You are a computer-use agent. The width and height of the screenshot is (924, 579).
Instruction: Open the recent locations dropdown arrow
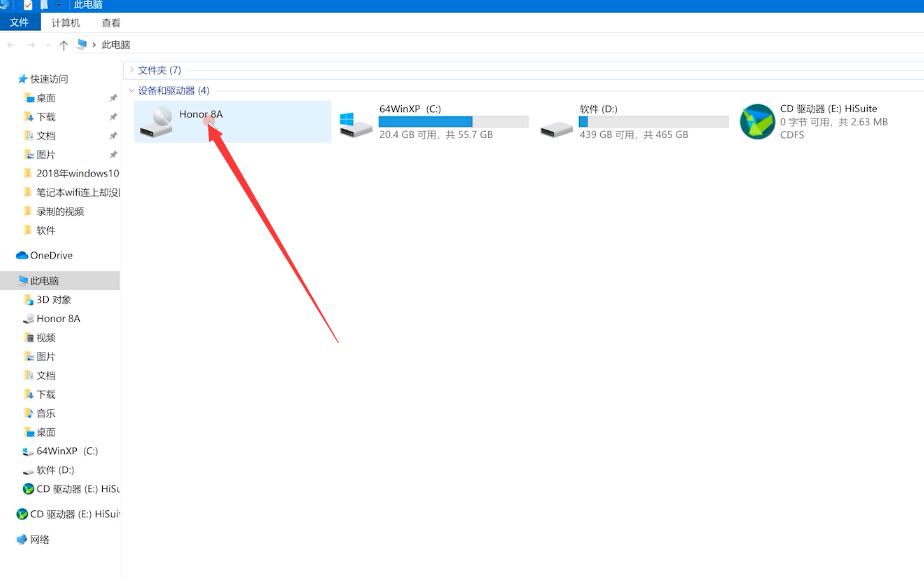coord(48,45)
